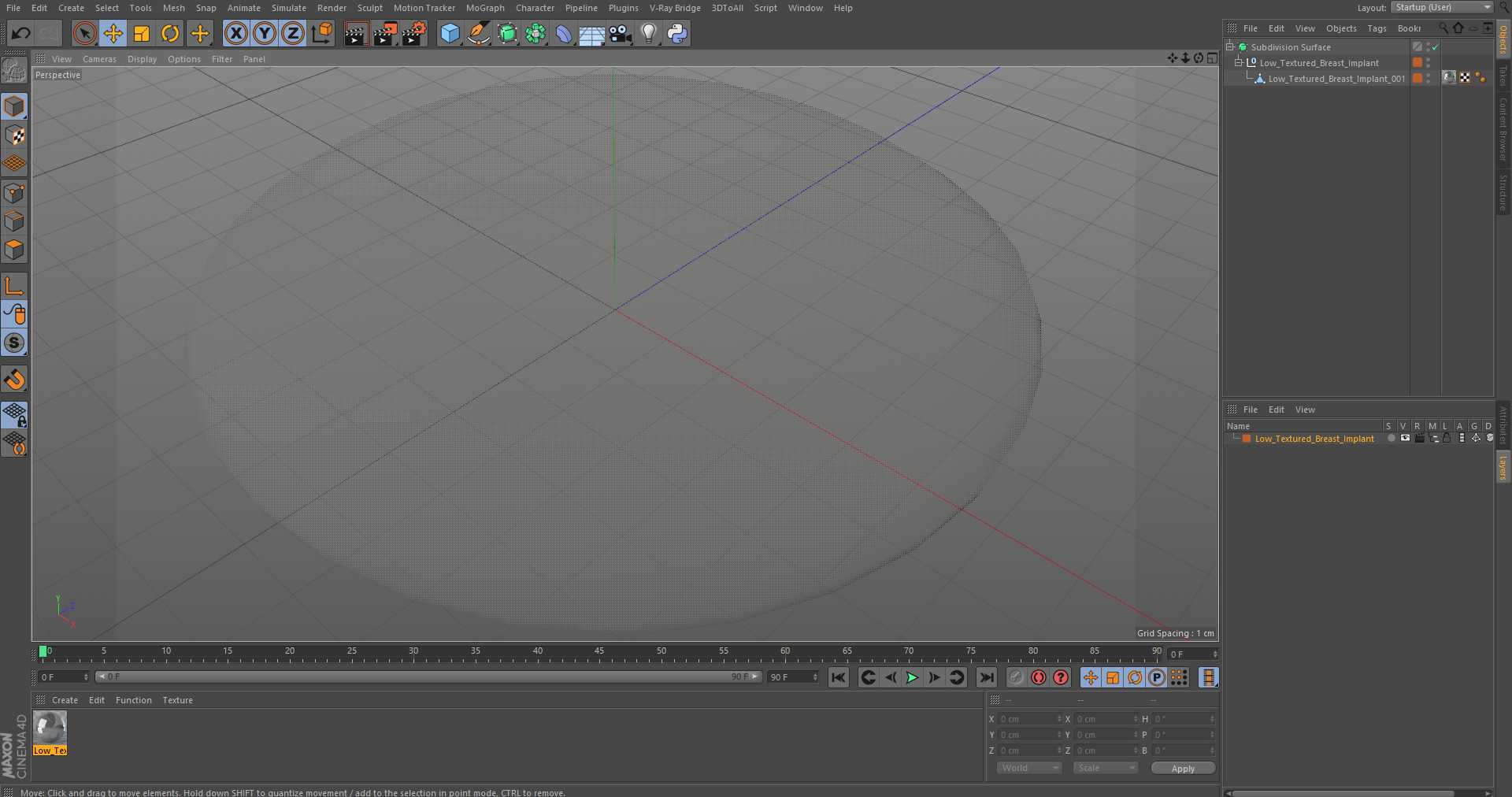
Task: Open the viewport Display menu
Action: click(x=142, y=59)
